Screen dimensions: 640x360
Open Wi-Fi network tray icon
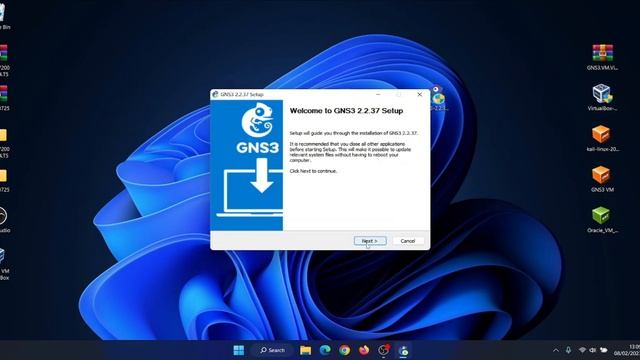[582, 350]
